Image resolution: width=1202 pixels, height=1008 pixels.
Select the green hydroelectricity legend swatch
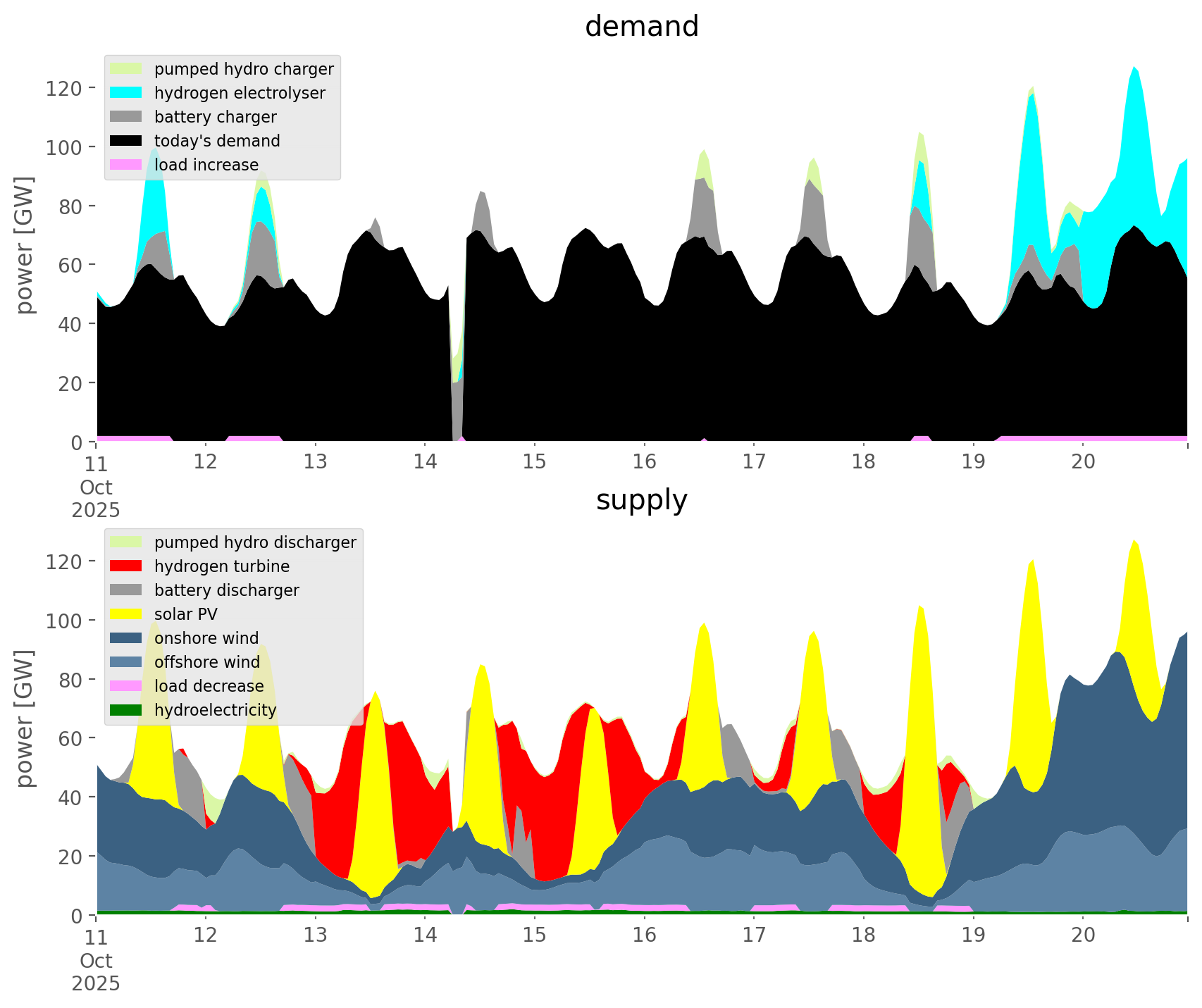pos(126,710)
